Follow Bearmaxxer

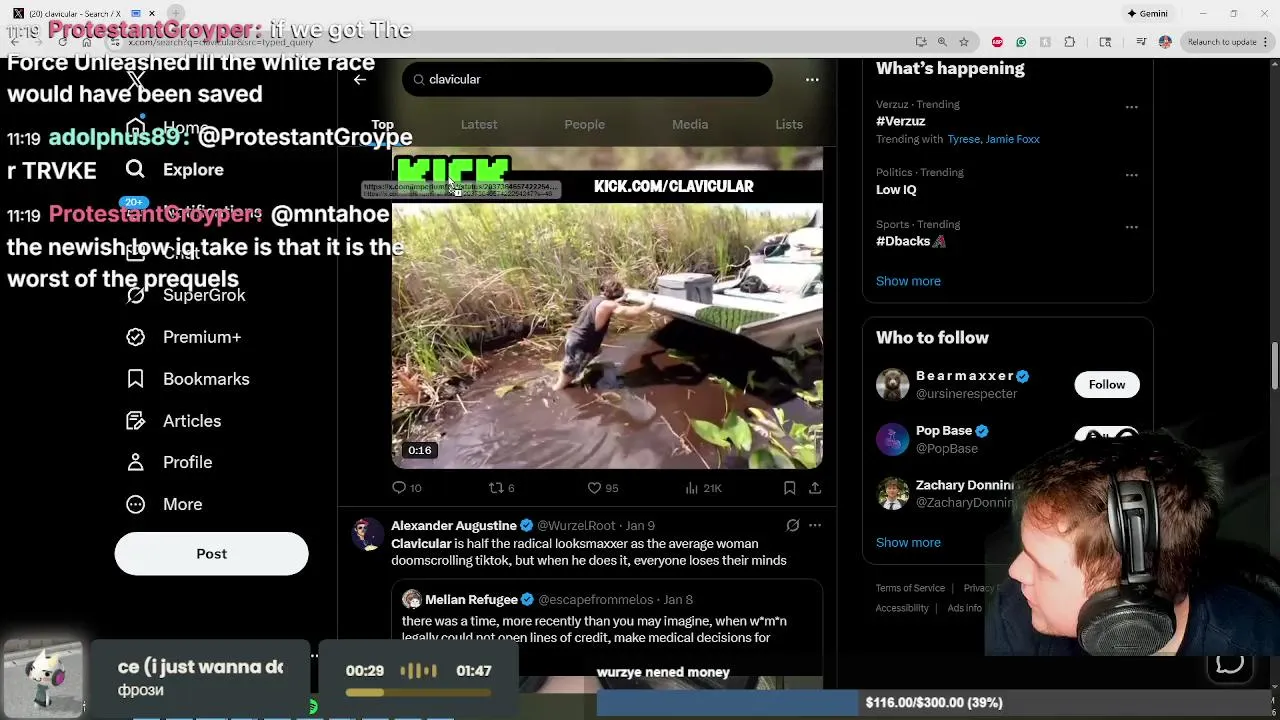pos(1106,384)
